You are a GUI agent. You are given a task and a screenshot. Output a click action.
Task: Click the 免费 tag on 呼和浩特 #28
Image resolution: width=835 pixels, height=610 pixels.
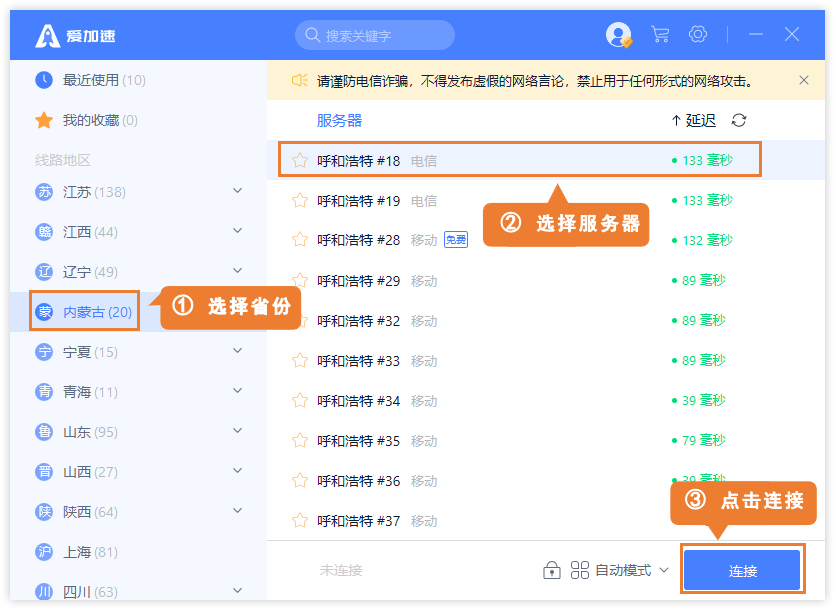coord(456,240)
